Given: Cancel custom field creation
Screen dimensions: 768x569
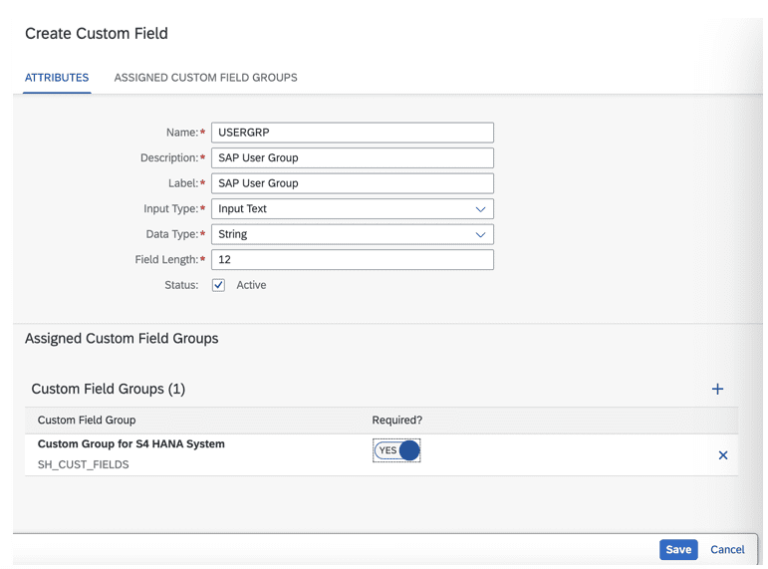Looking at the screenshot, I should click(727, 549).
